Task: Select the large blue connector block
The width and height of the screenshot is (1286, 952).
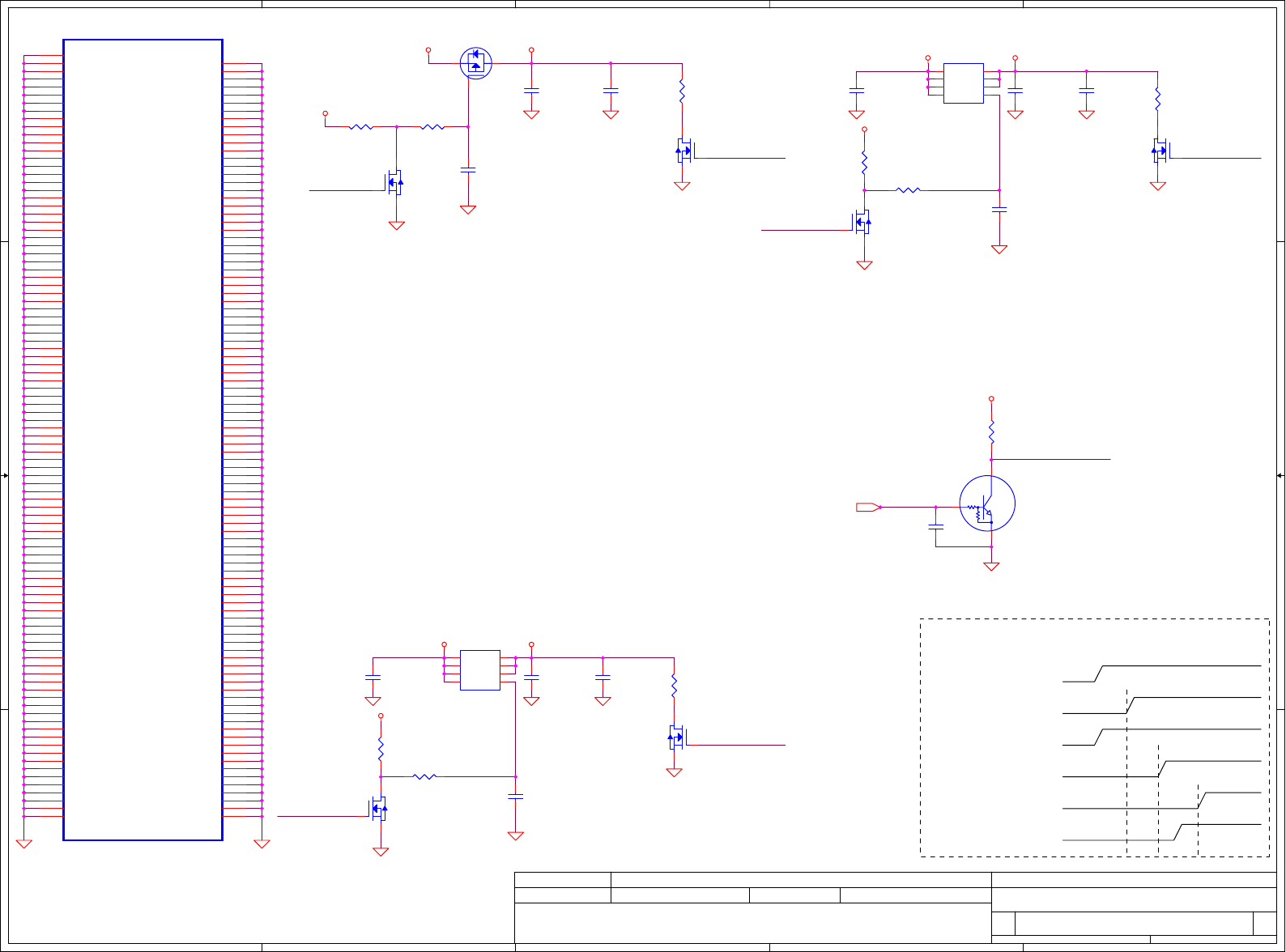Action: coord(143,440)
